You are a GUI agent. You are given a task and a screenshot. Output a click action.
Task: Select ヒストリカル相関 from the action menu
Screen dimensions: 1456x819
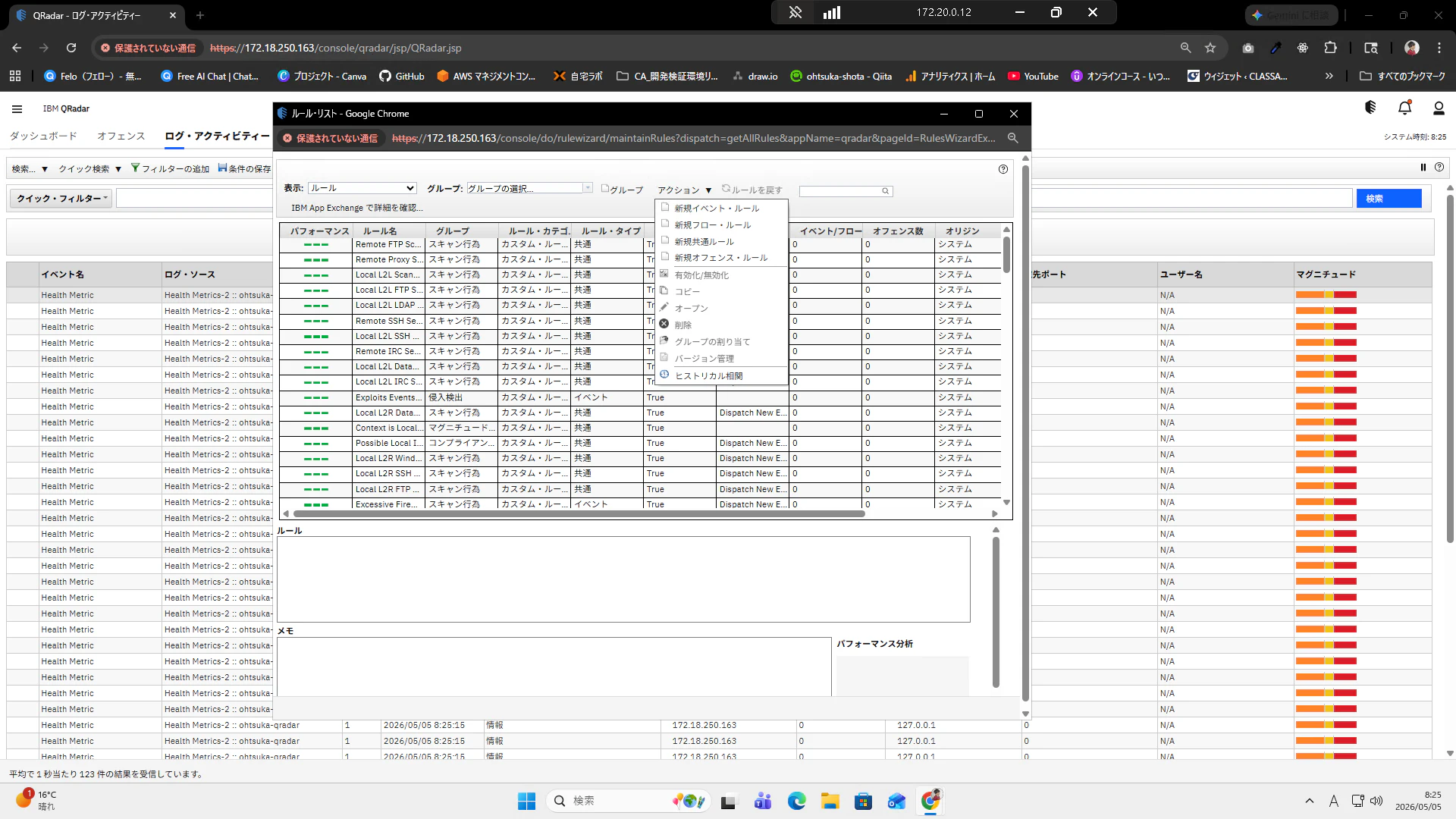[708, 375]
